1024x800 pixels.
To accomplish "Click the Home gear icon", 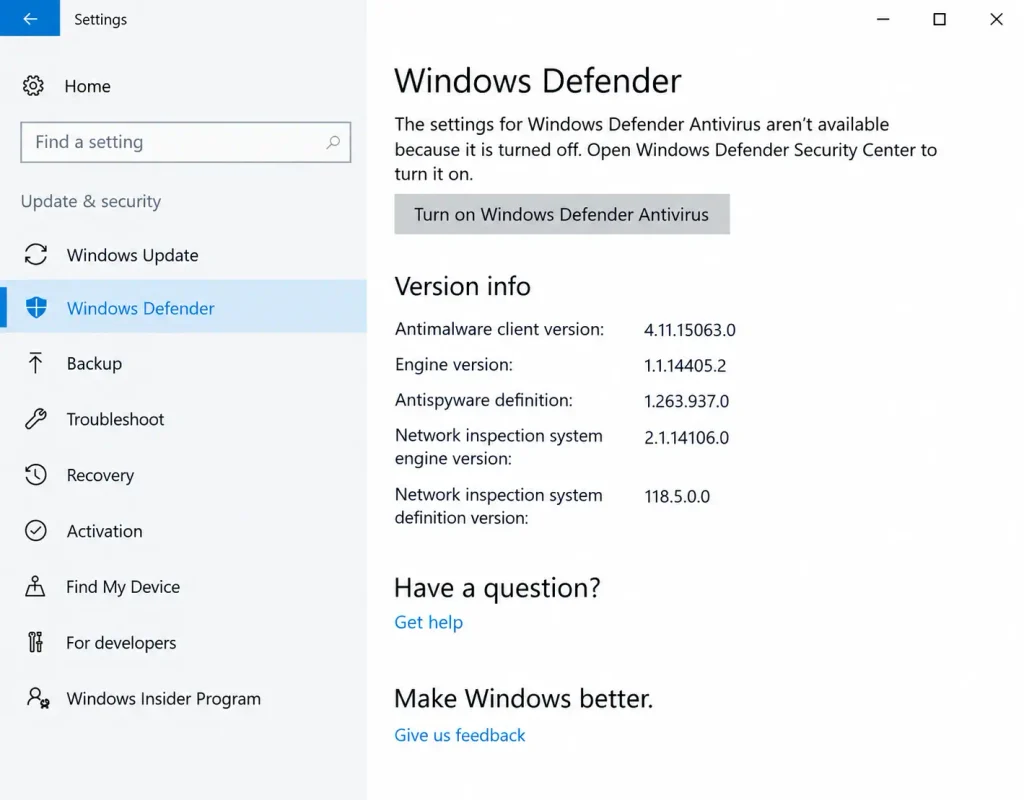I will coord(33,86).
